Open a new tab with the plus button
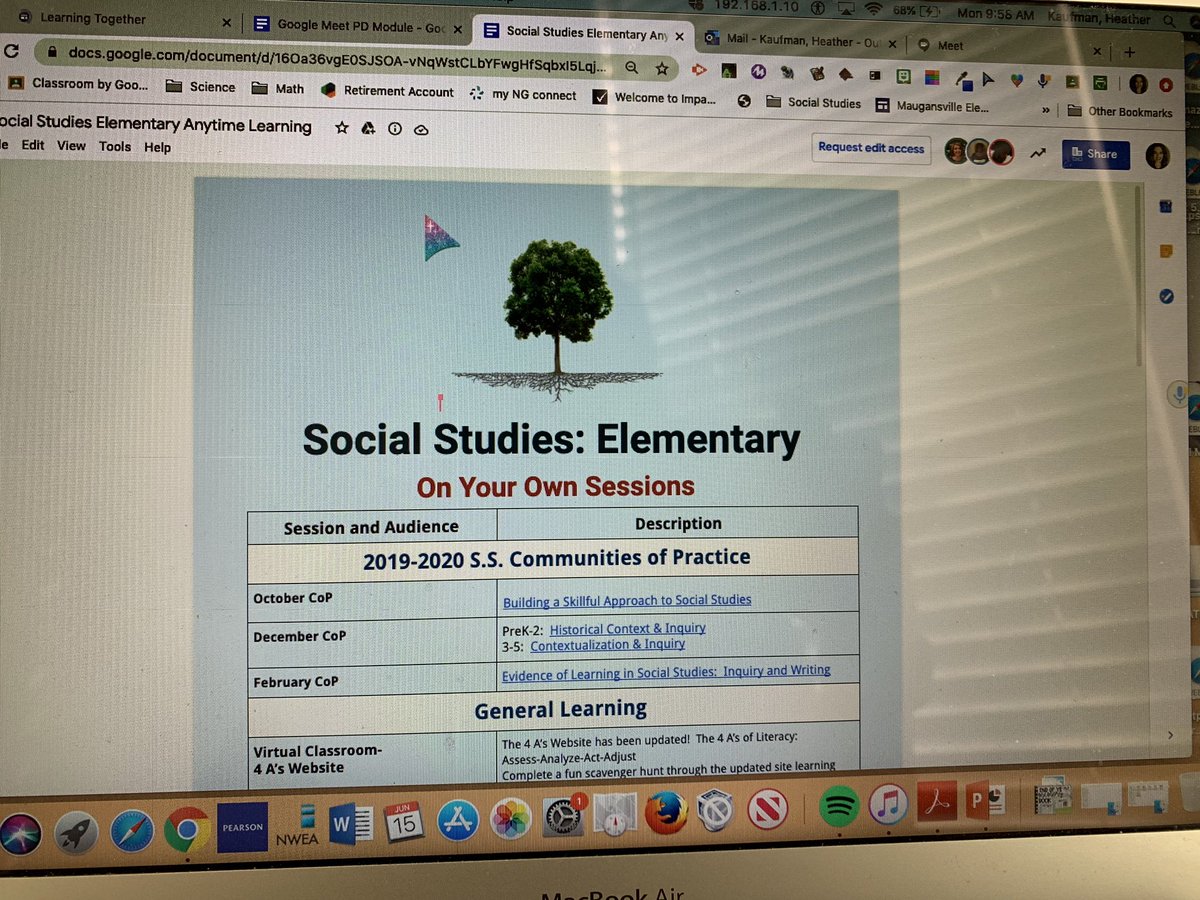The height and width of the screenshot is (900, 1200). point(1129,51)
